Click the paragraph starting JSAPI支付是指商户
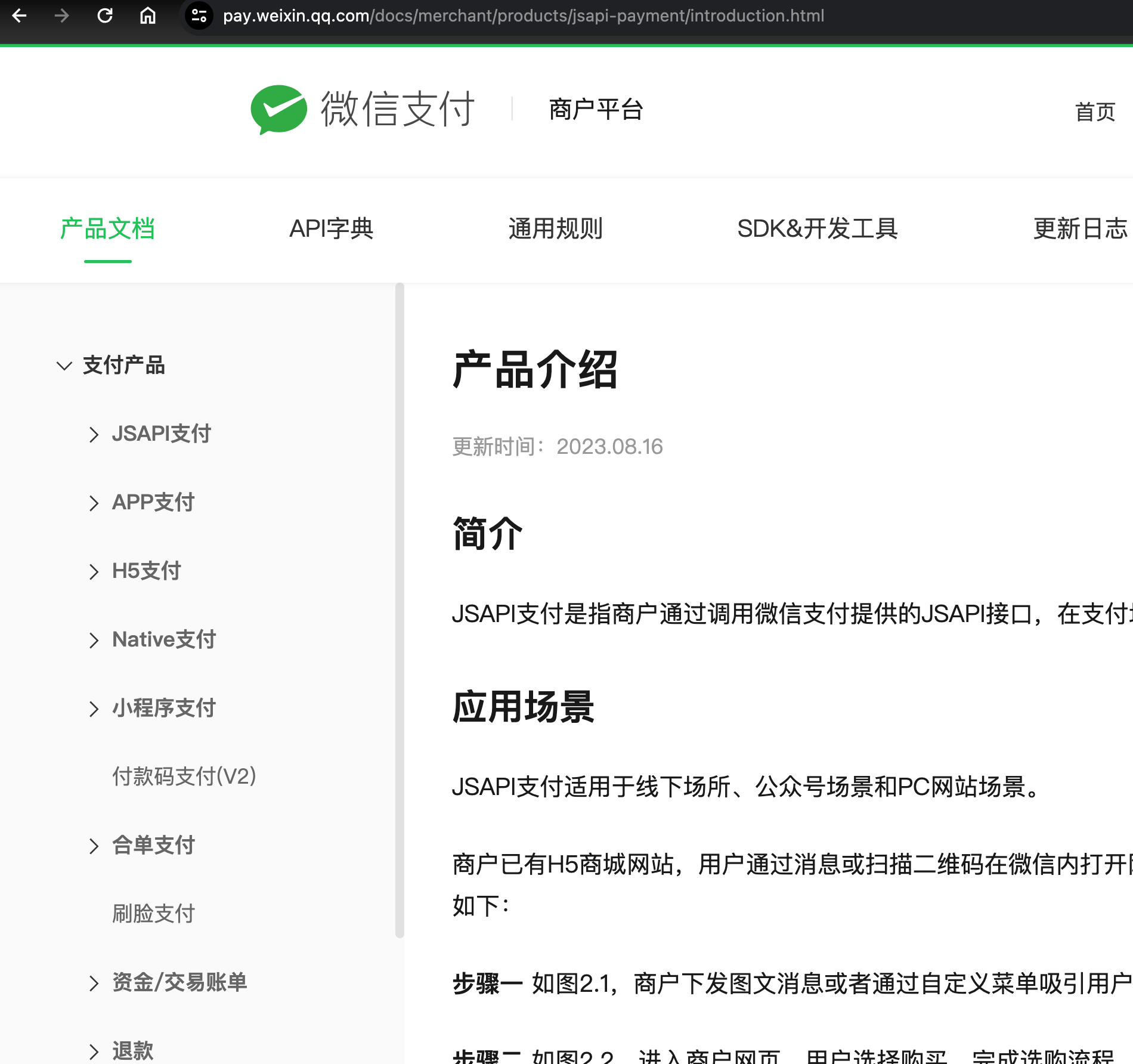This screenshot has width=1133, height=1064. (x=793, y=614)
